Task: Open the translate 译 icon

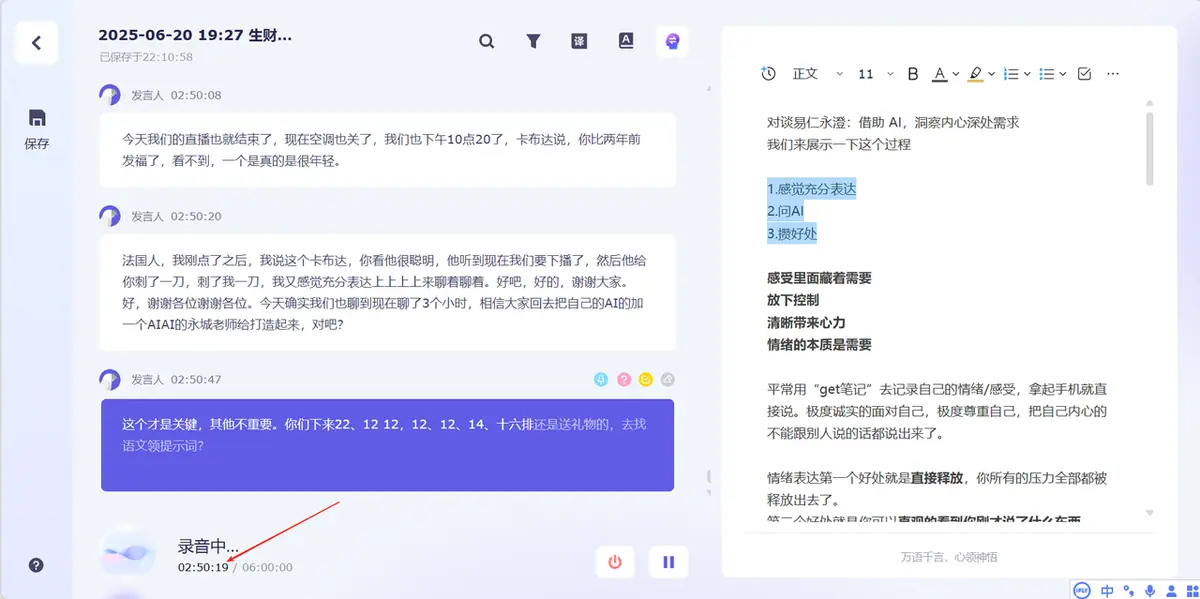Action: click(x=579, y=41)
